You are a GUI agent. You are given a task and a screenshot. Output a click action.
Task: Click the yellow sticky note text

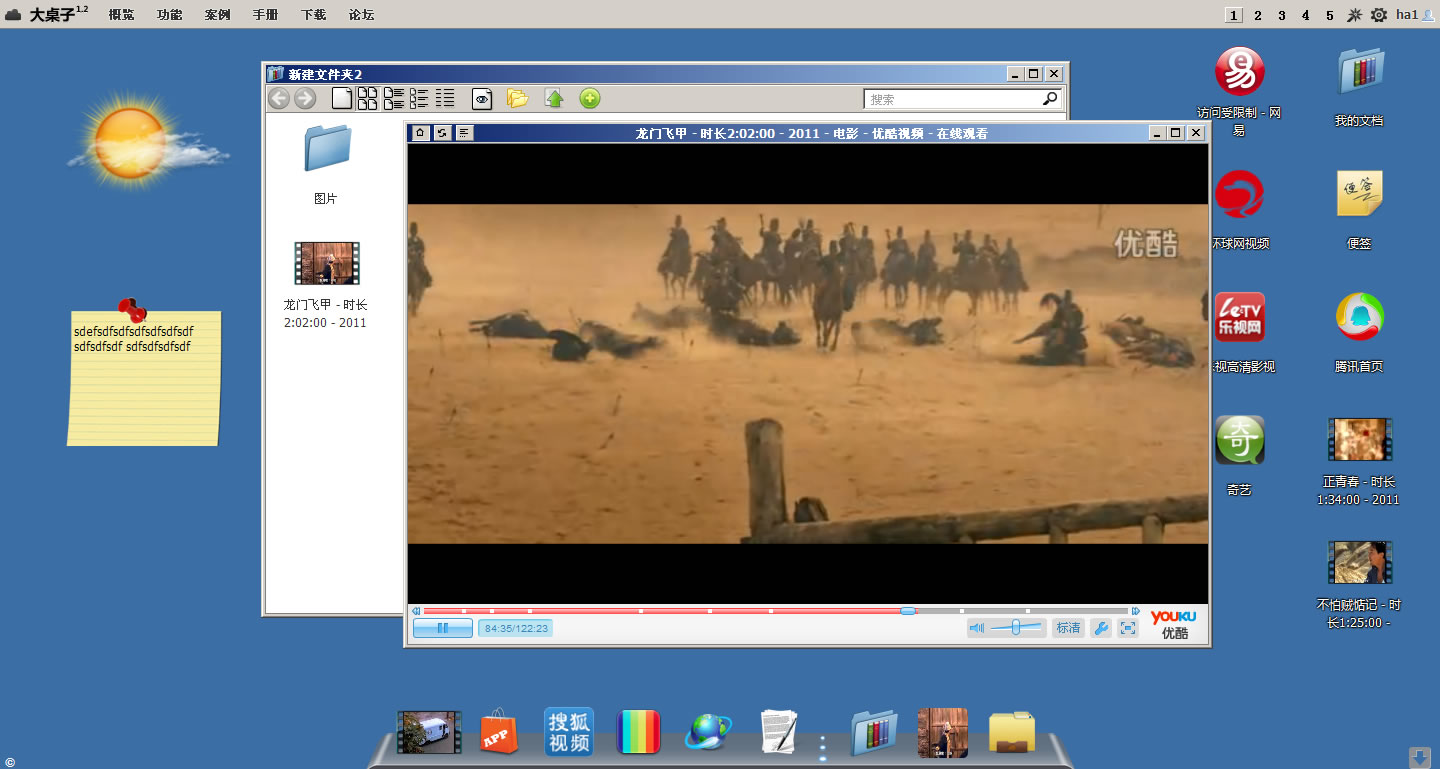(134, 339)
